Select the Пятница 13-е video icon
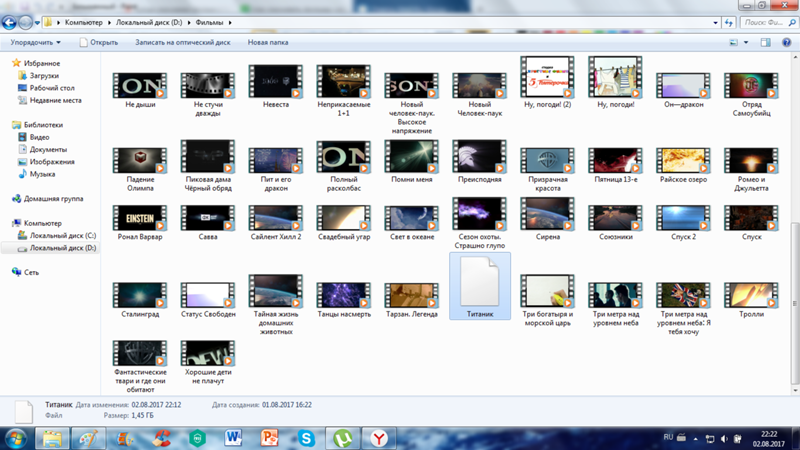 615,160
